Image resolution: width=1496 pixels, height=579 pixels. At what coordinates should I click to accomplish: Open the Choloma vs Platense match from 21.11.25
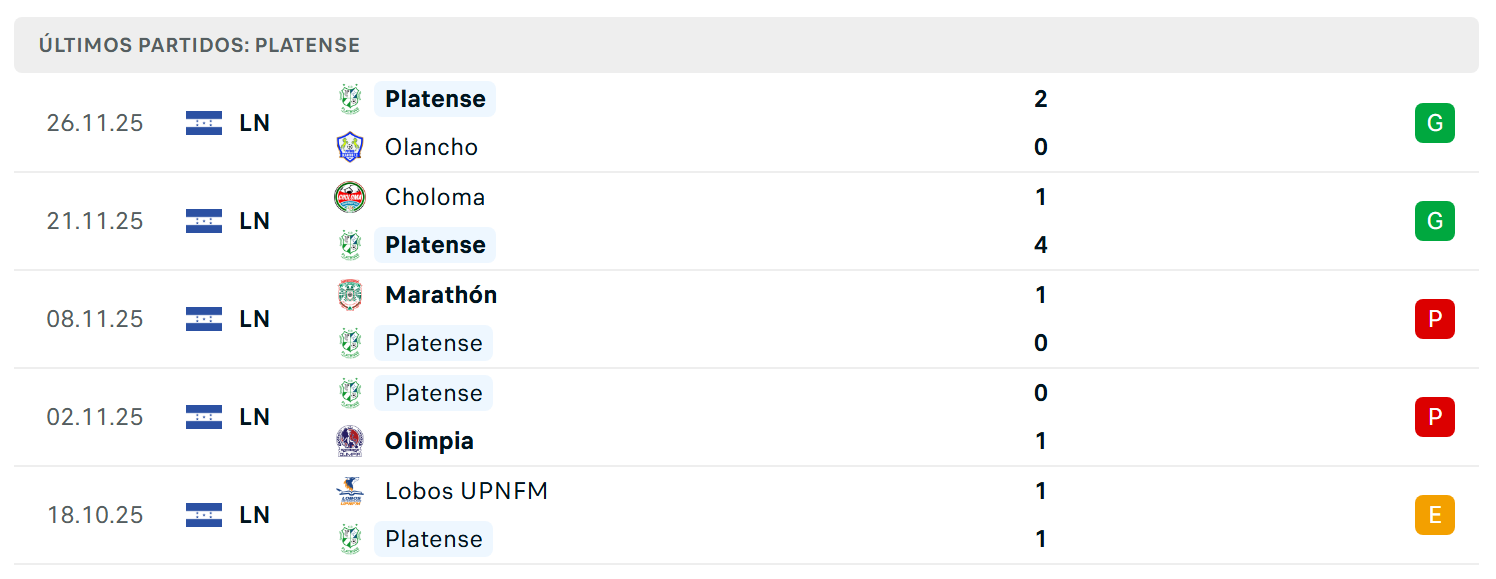[x=746, y=221]
